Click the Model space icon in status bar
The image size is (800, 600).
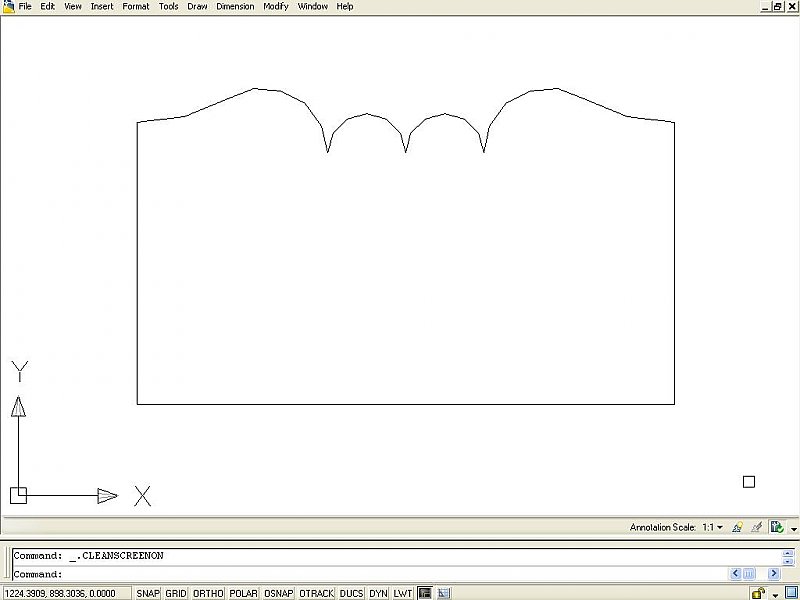[424, 593]
